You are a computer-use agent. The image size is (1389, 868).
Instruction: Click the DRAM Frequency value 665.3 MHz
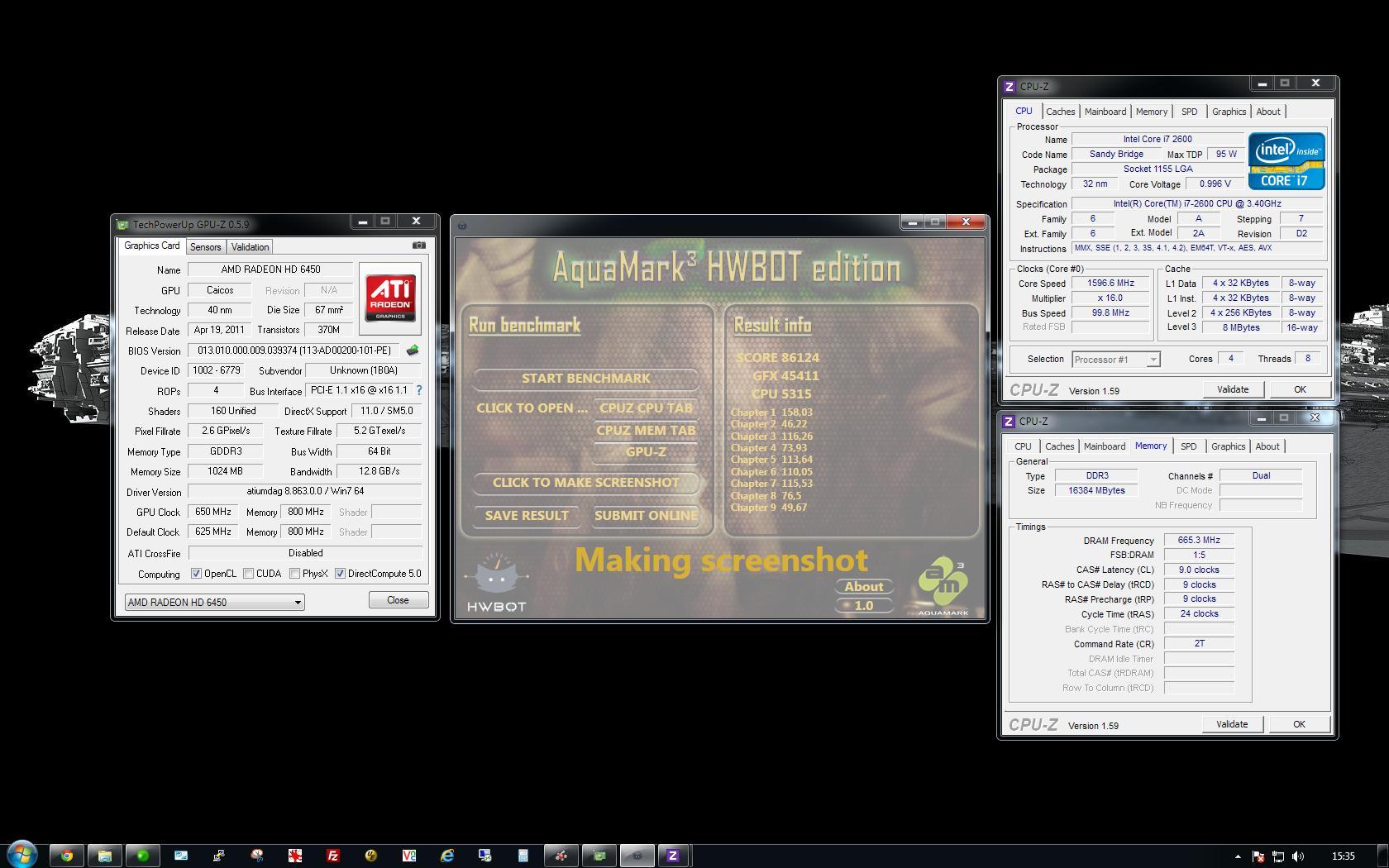[x=1199, y=540]
